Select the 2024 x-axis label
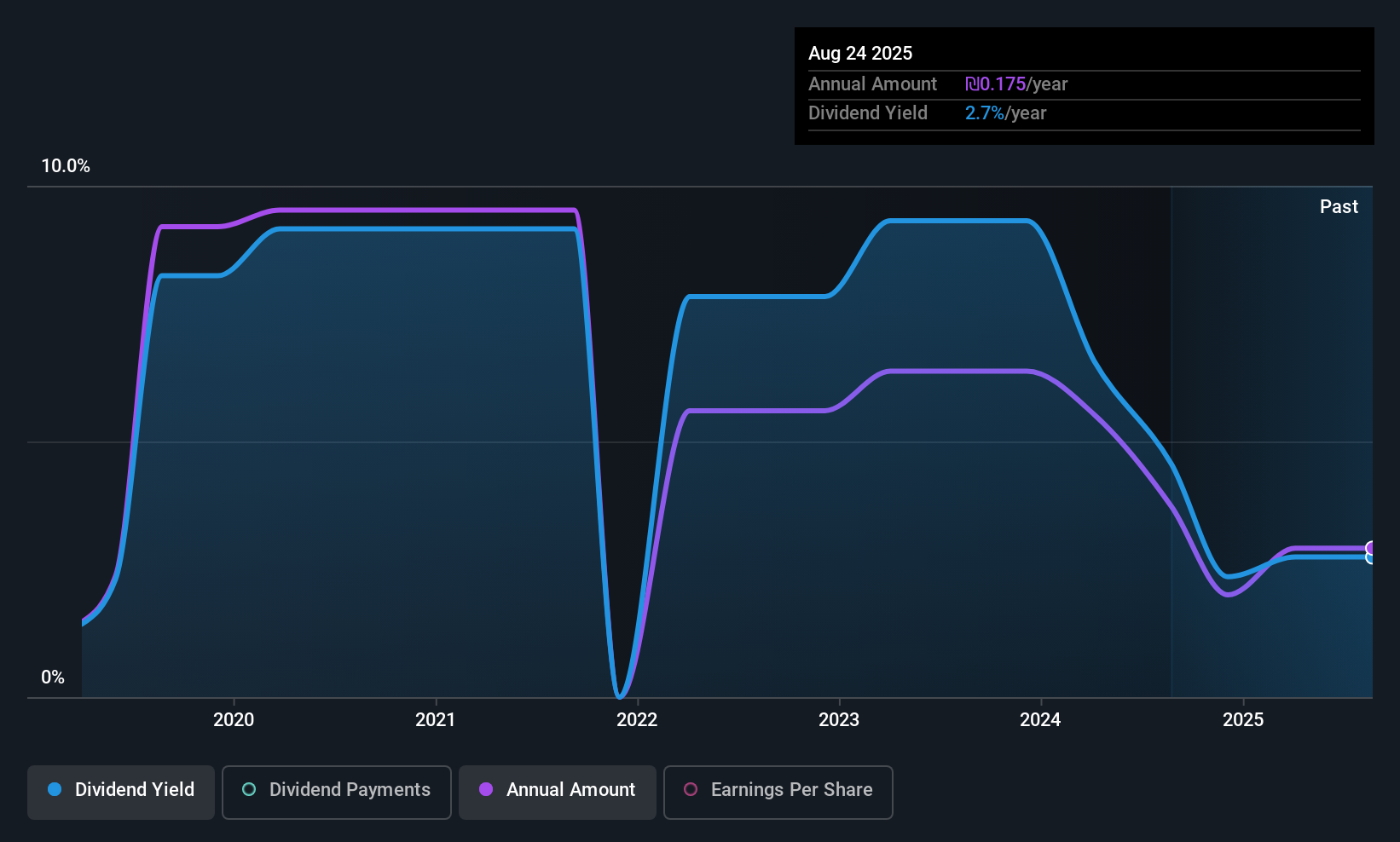 [x=1040, y=719]
